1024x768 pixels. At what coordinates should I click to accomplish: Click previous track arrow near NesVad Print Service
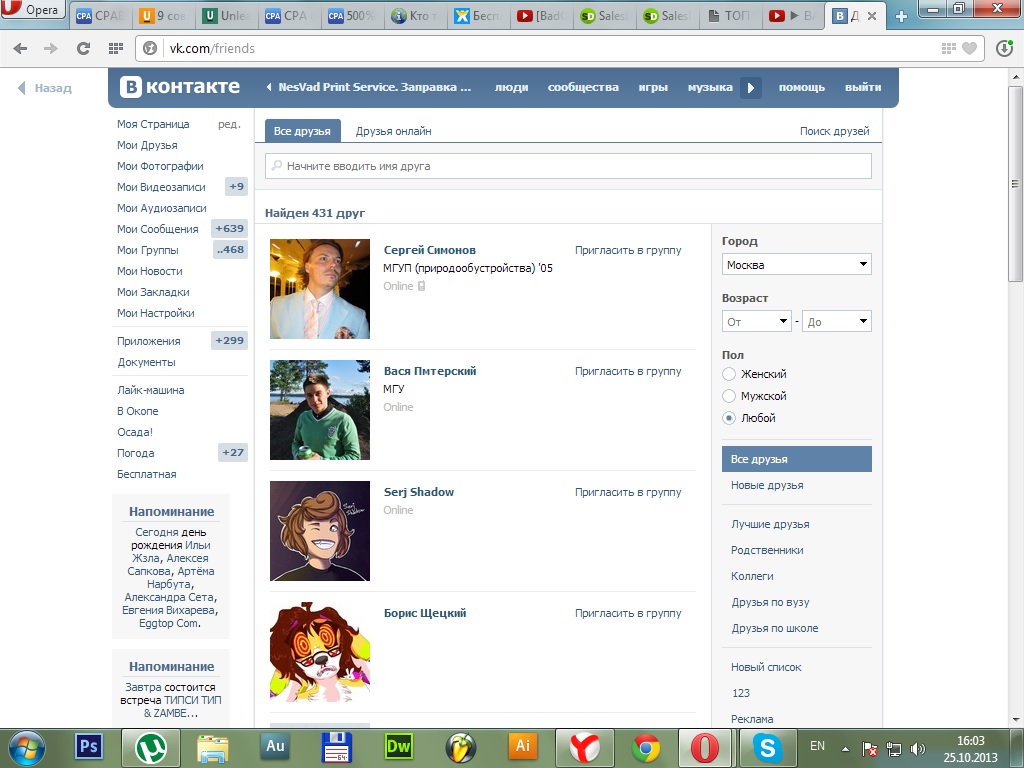[268, 87]
